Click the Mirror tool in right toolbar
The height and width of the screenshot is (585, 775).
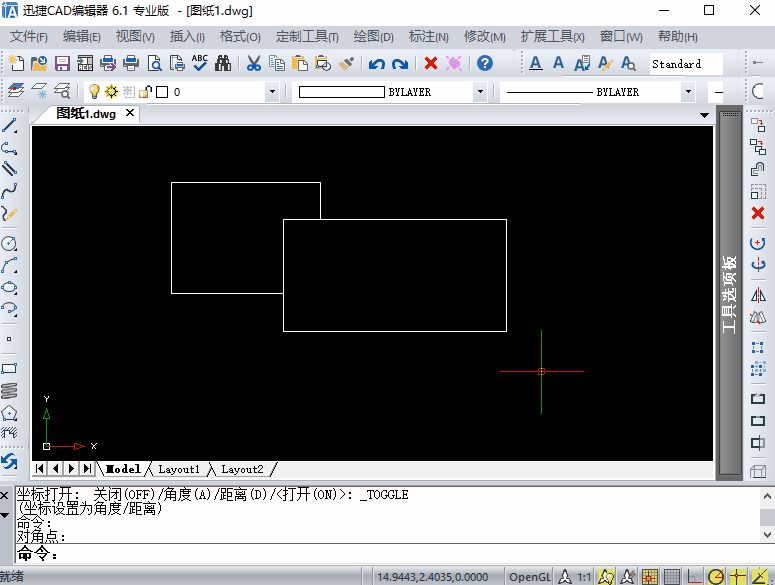(x=758, y=295)
